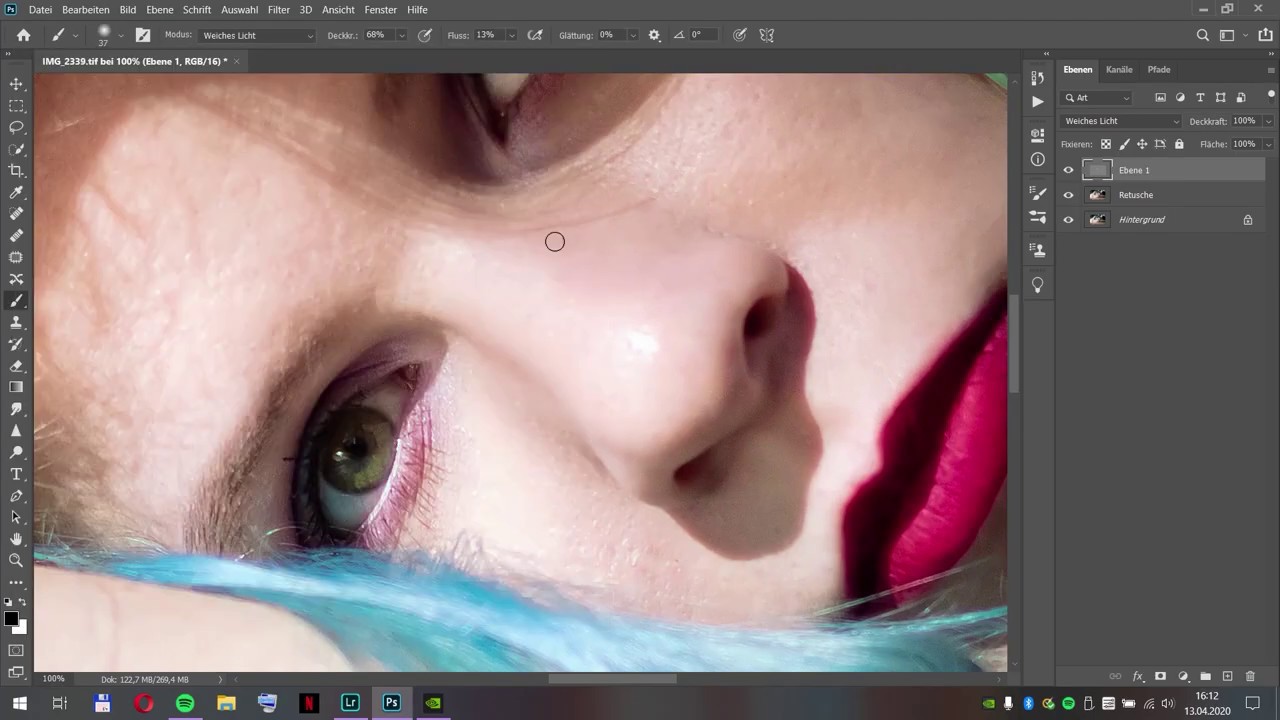Image resolution: width=1280 pixels, height=720 pixels.
Task: Open the layer filter Art dropdown
Action: pos(1097,98)
